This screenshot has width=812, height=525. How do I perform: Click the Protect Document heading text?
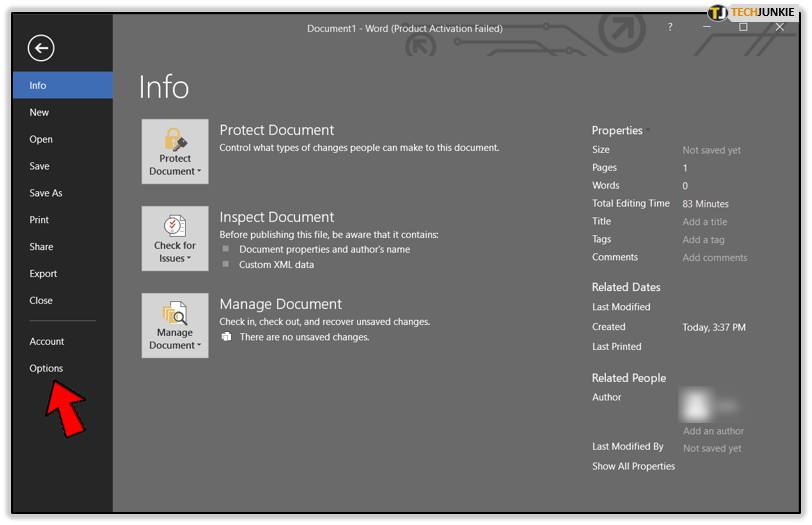277,130
